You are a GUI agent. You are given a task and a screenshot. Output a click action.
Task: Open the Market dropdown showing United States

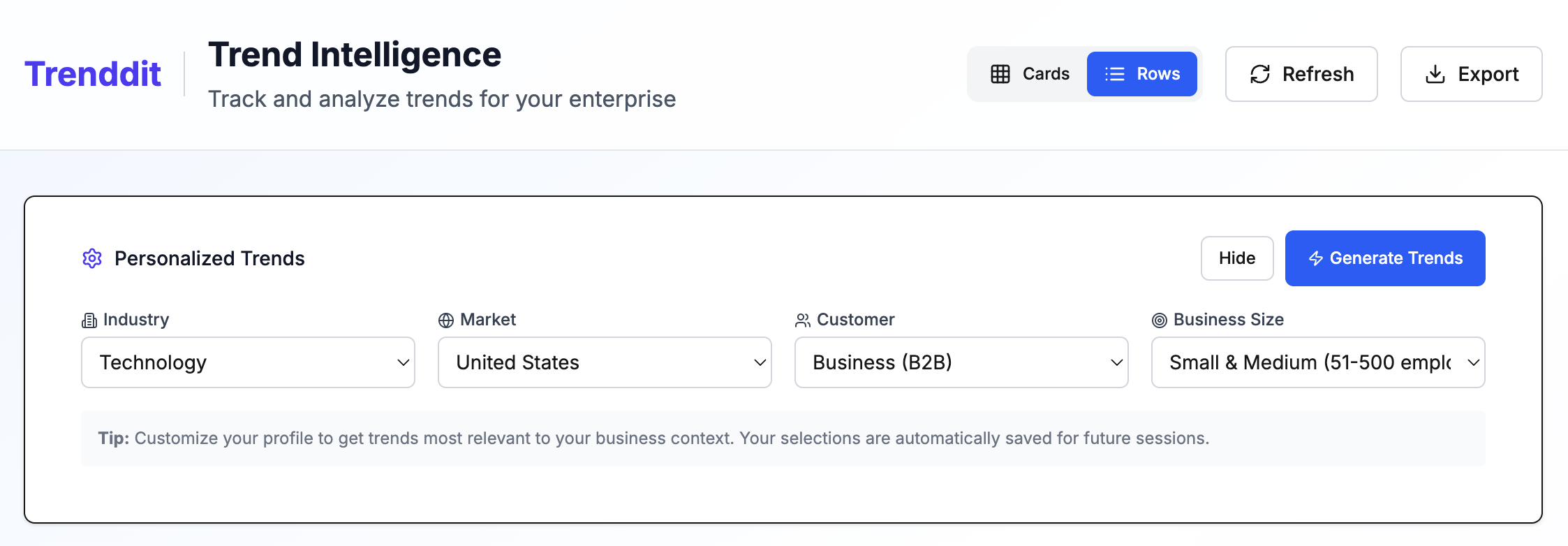point(604,362)
